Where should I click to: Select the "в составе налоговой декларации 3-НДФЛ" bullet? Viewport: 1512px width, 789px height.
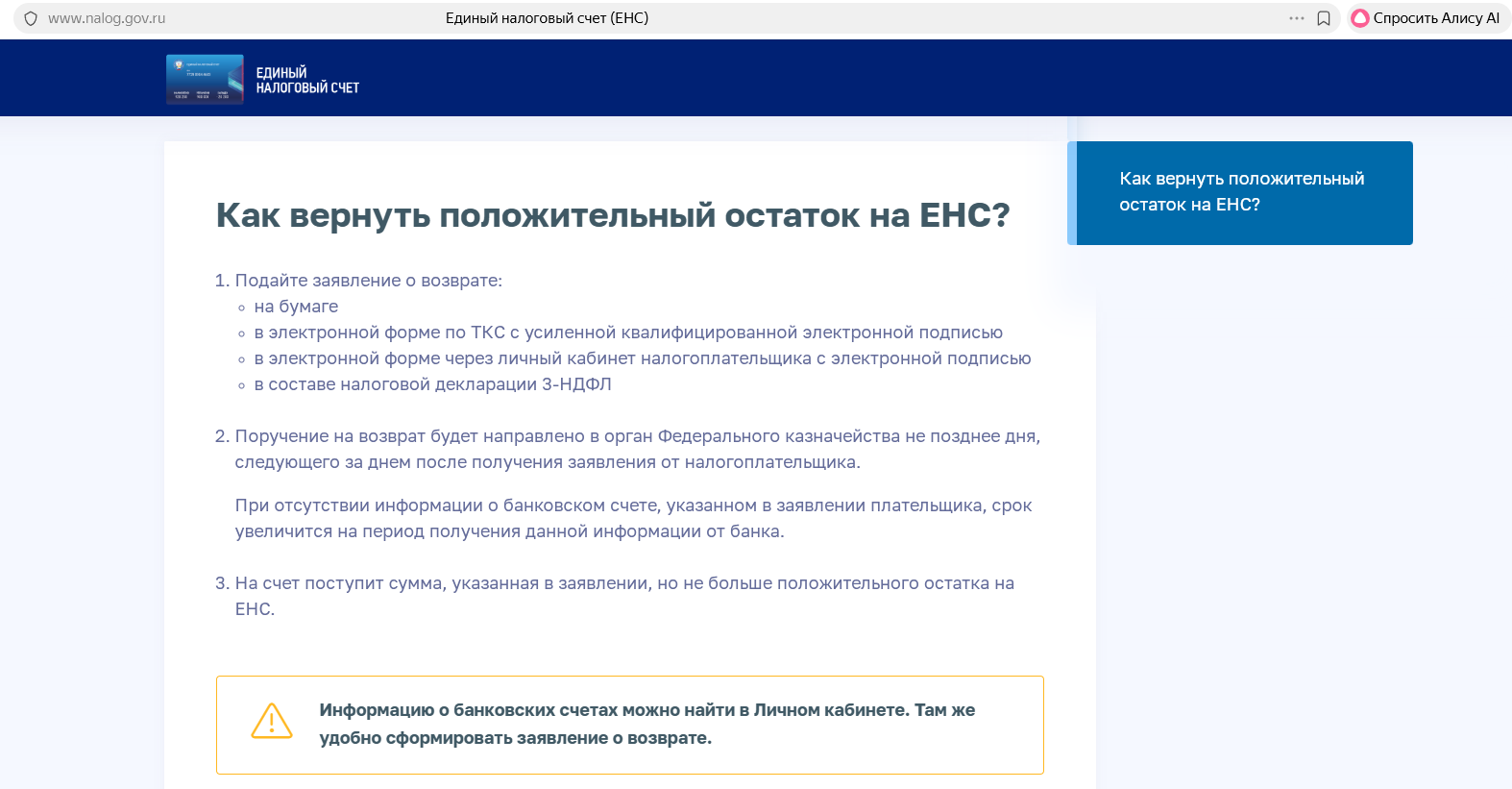point(432,384)
